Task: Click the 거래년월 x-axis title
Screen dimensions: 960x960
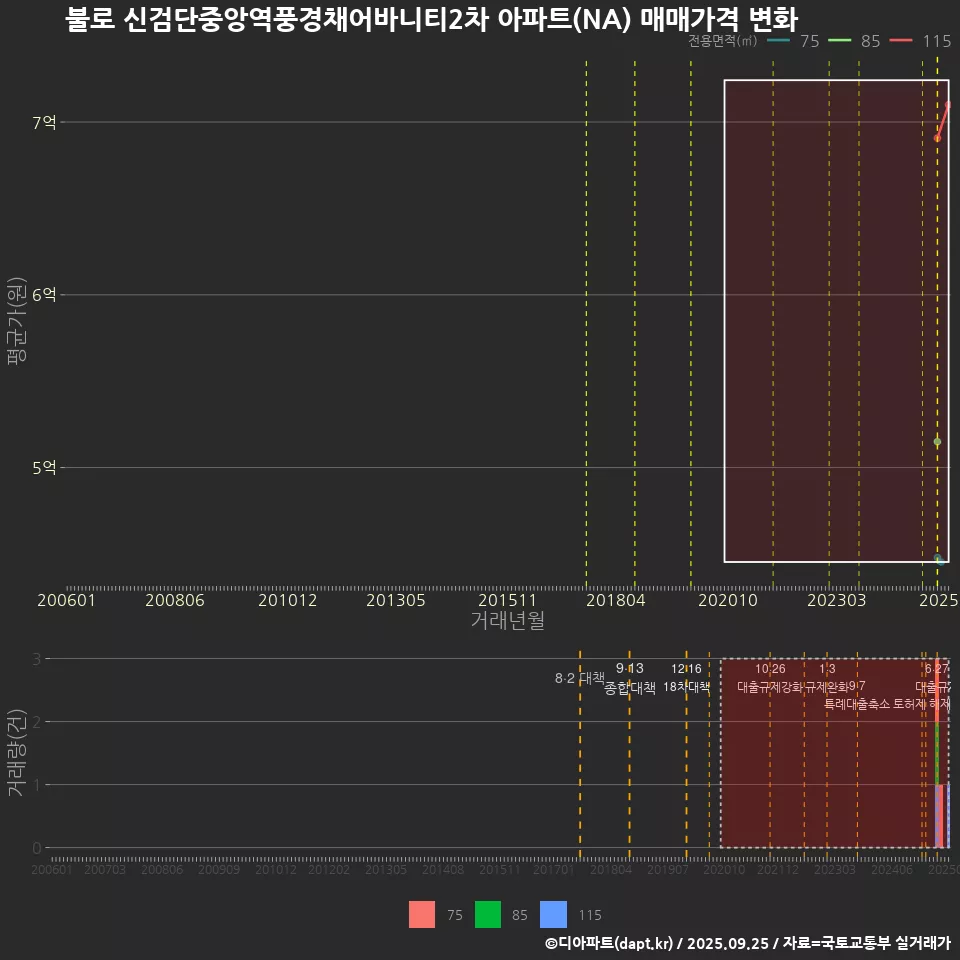Action: [x=507, y=621]
